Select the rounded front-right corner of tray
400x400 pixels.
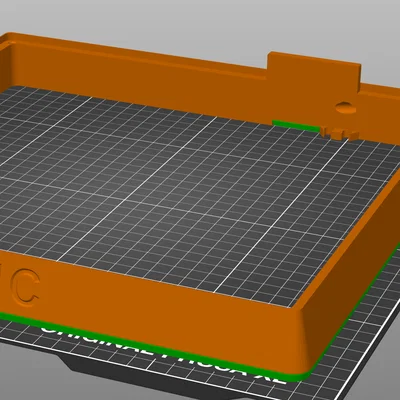point(305,340)
